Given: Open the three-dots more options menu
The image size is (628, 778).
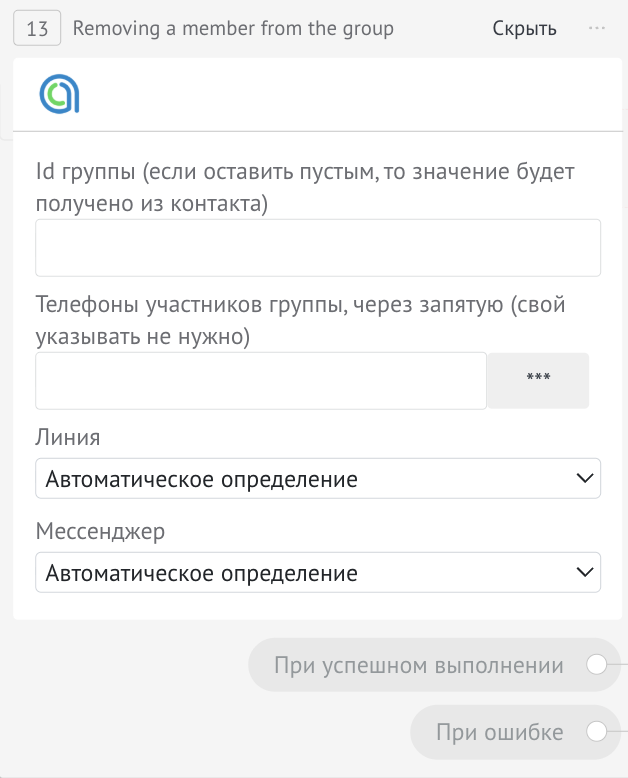Looking at the screenshot, I should click(597, 28).
